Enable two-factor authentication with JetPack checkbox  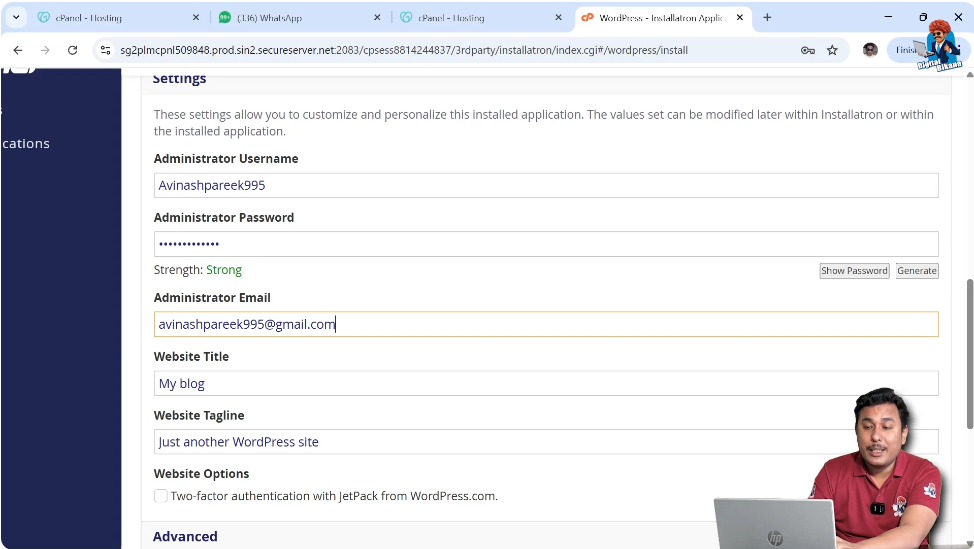161,496
